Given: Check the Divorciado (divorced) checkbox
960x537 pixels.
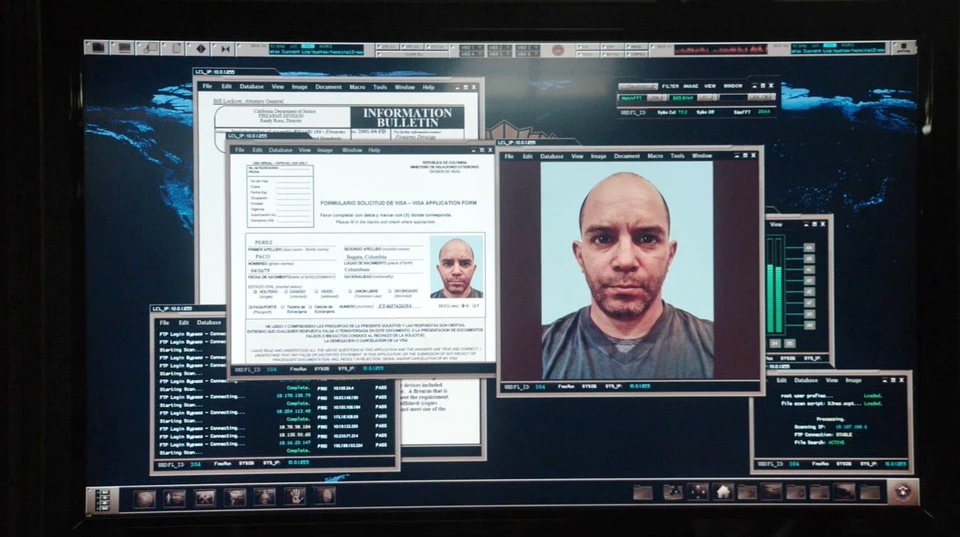Looking at the screenshot, I should (390, 292).
